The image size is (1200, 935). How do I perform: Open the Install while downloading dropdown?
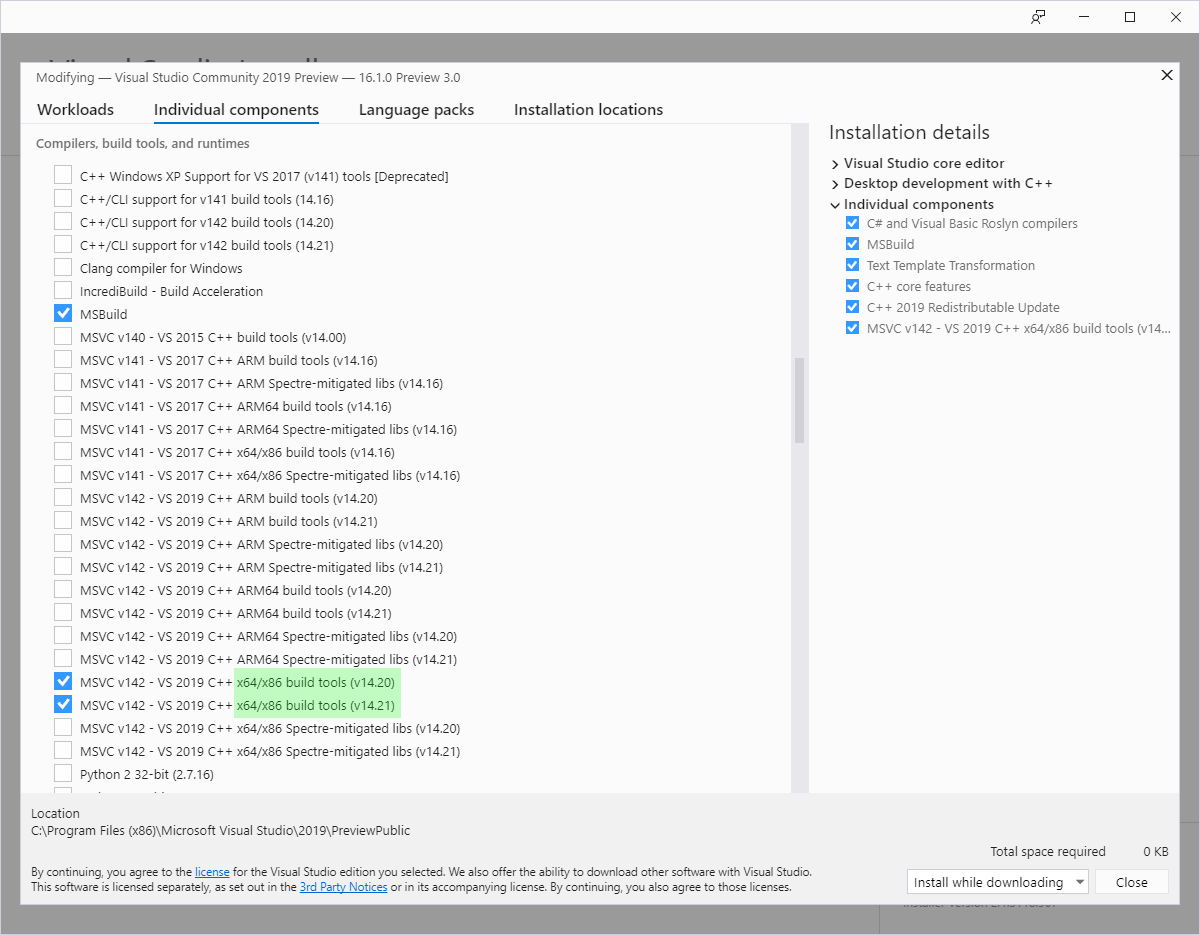tap(998, 882)
